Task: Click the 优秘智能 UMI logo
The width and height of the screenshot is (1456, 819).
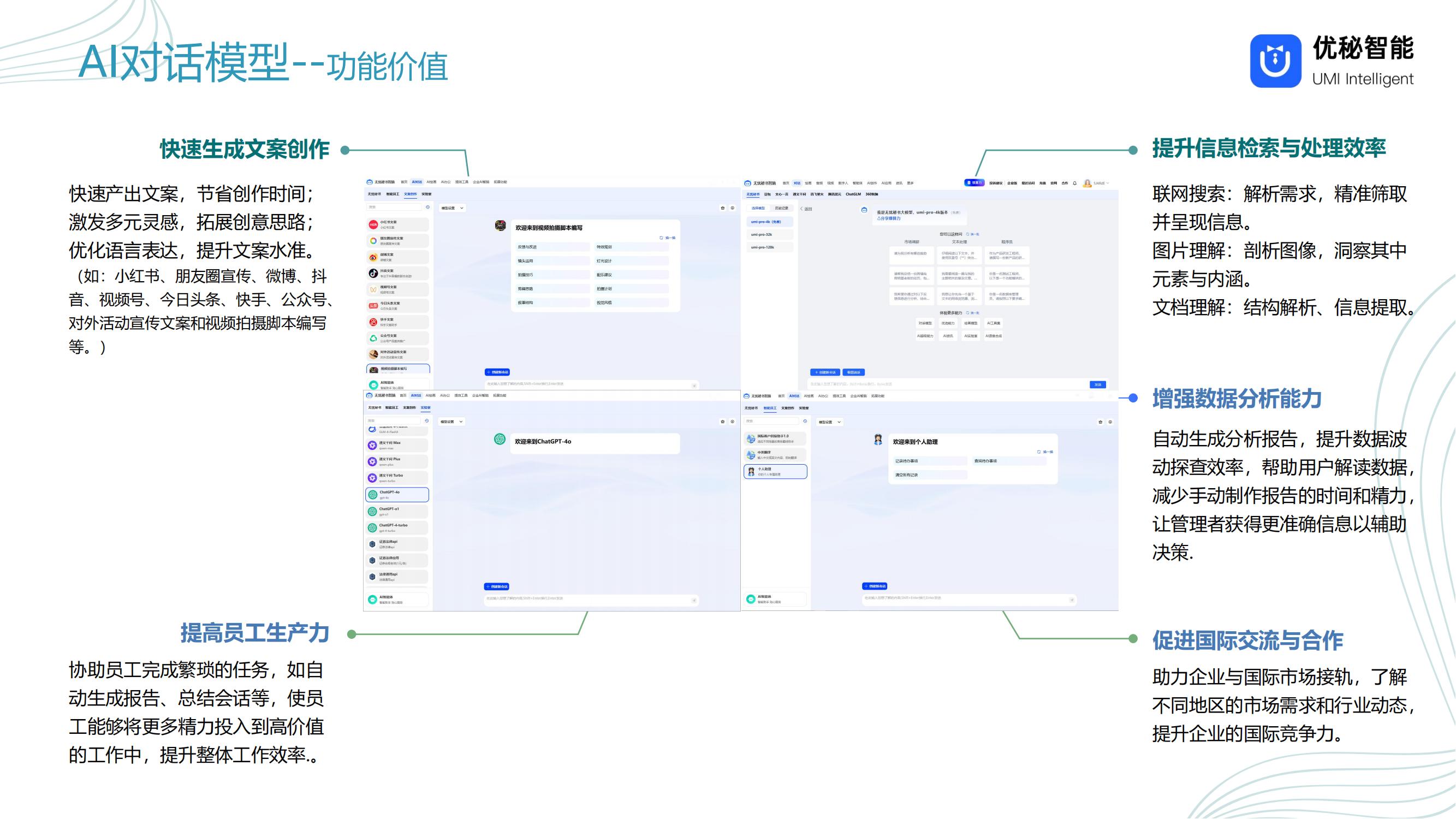Action: [x=1275, y=61]
